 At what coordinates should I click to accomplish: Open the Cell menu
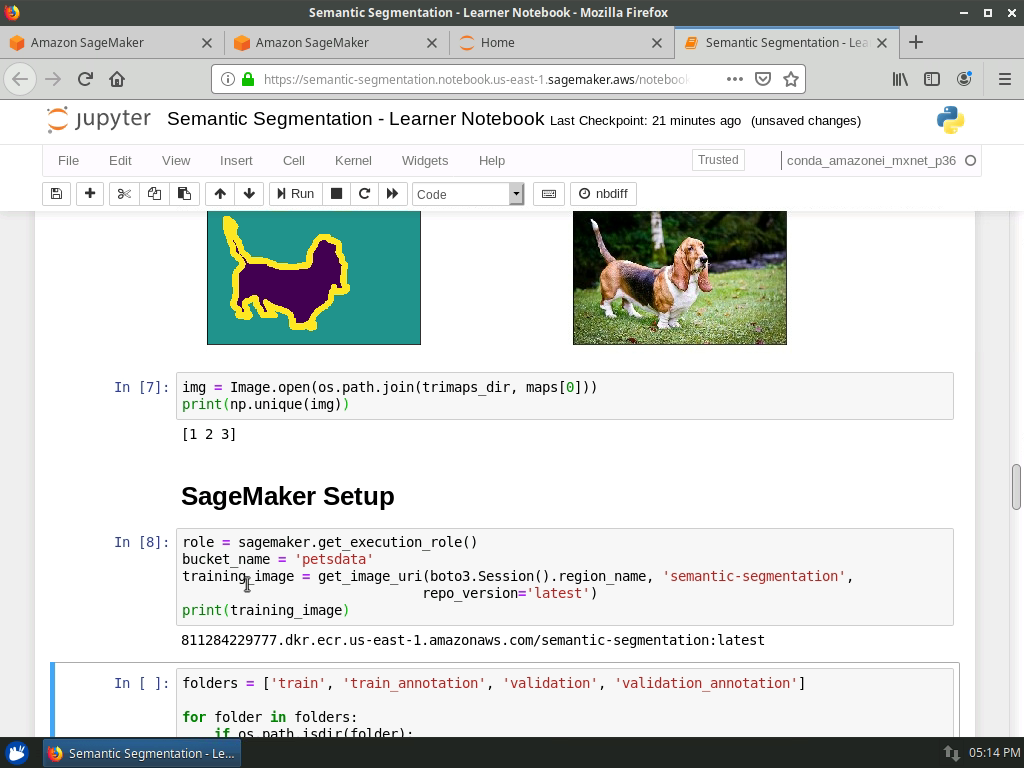pos(294,161)
